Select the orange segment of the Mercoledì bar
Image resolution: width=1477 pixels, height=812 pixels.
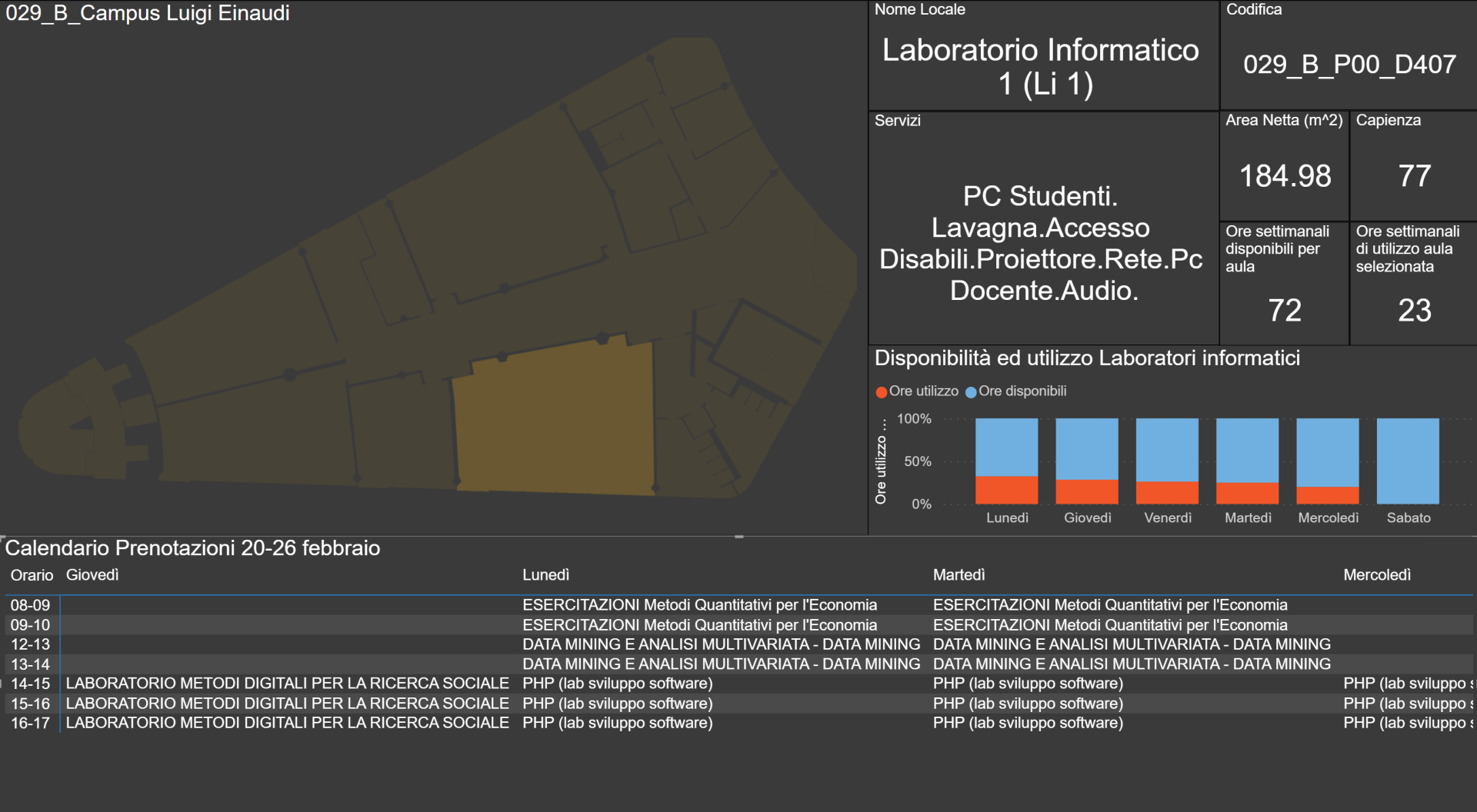(1327, 495)
